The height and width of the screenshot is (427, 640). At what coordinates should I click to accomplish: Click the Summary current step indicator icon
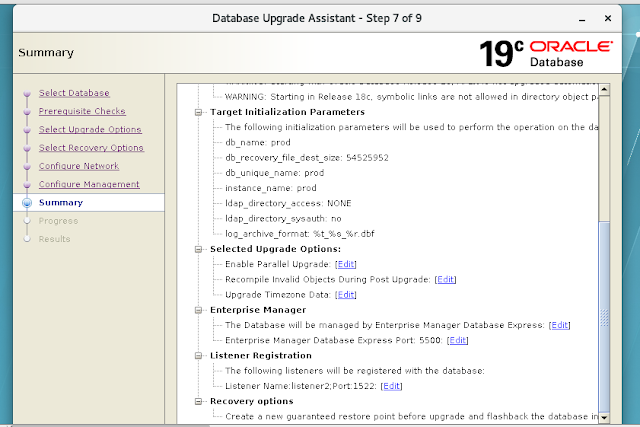27,203
